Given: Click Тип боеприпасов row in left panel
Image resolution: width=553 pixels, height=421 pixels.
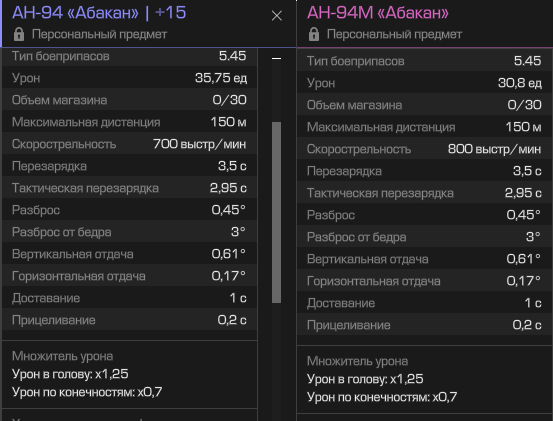Looking at the screenshot, I should click(129, 56).
